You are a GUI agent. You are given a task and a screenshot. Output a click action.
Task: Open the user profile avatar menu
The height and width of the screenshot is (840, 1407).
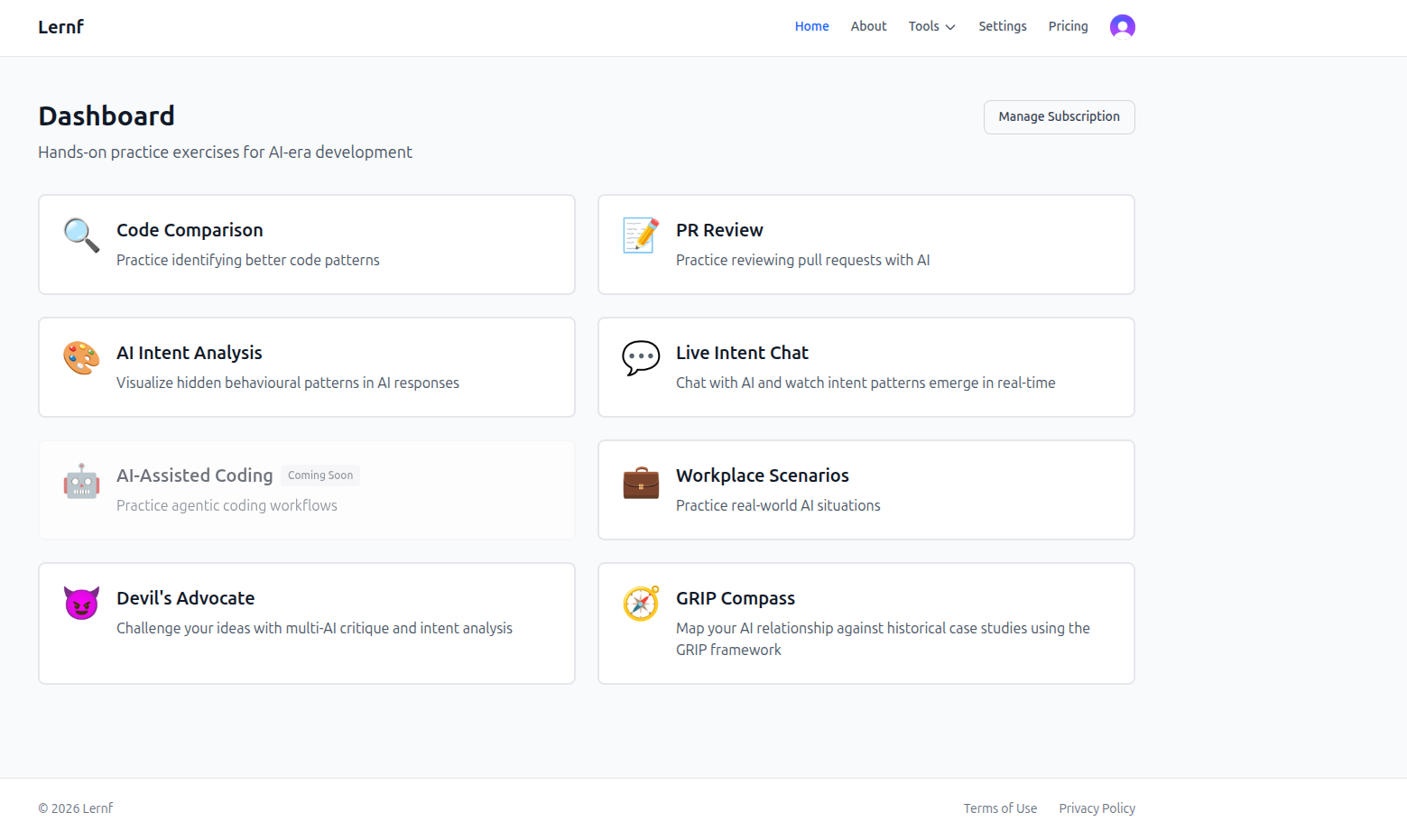(1122, 27)
